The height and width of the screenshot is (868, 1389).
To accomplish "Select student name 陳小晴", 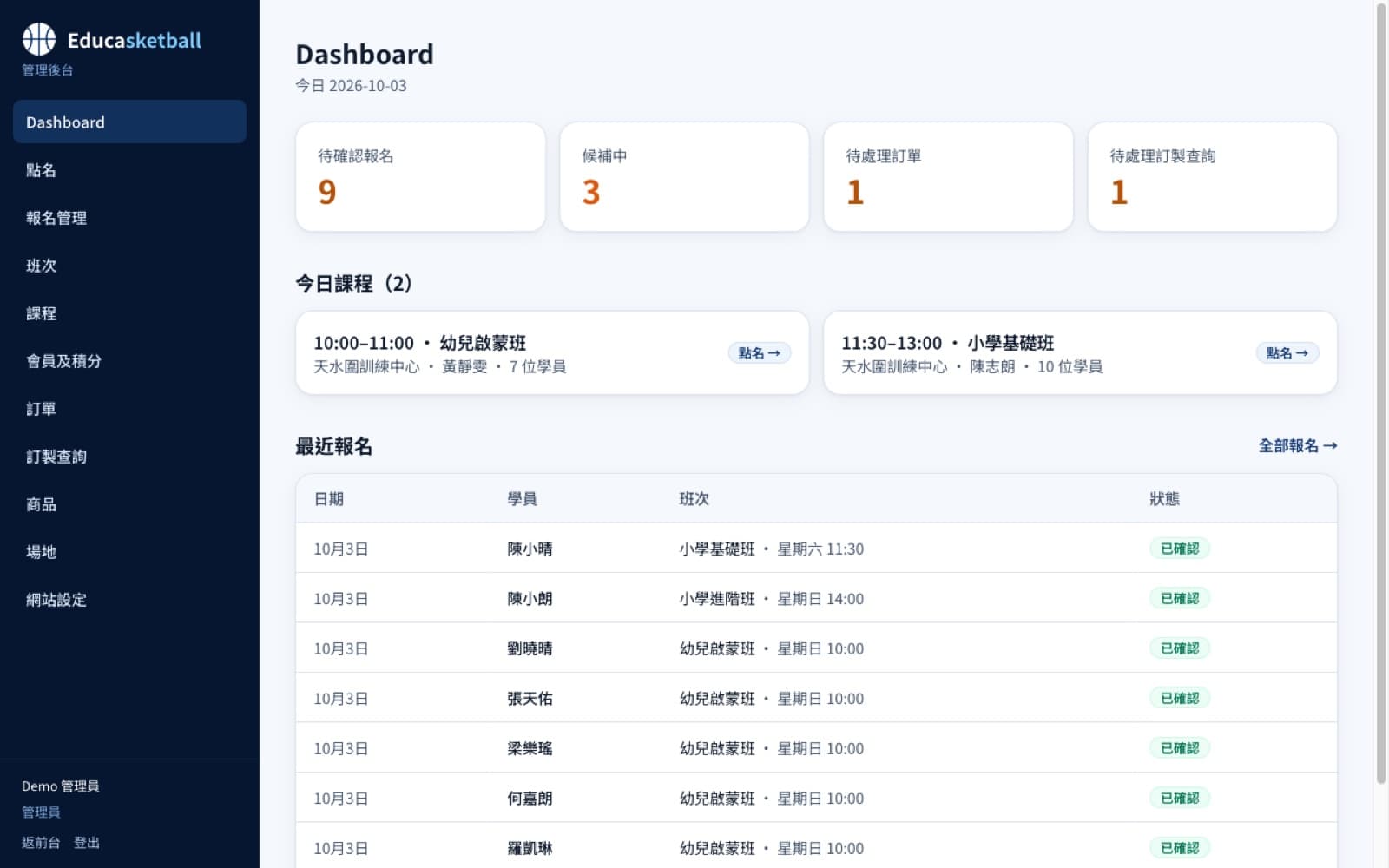I will click(530, 549).
